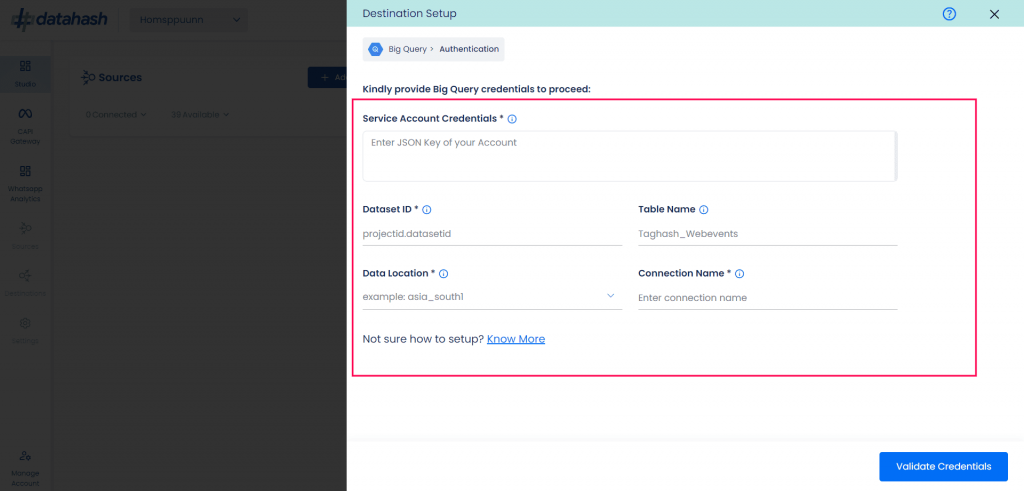
Task: Click info icon beside Service Account Credentials
Action: (512, 119)
